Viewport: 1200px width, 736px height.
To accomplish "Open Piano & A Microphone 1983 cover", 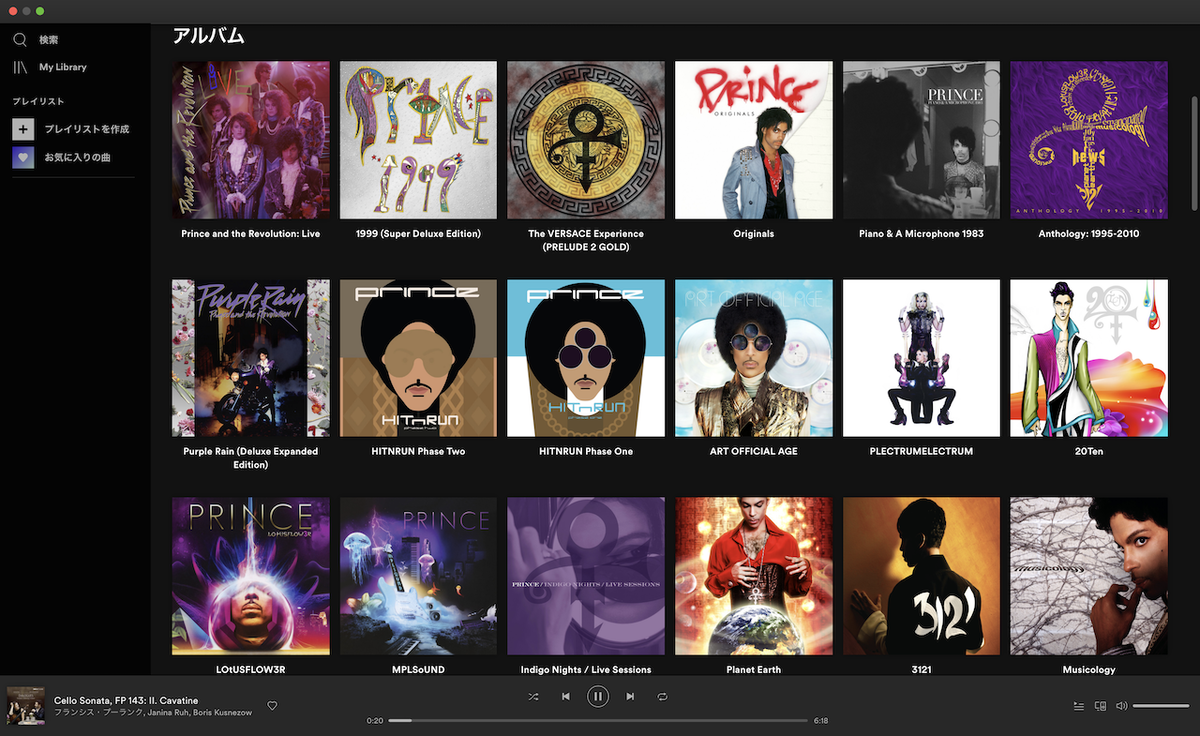I will pyautogui.click(x=921, y=140).
